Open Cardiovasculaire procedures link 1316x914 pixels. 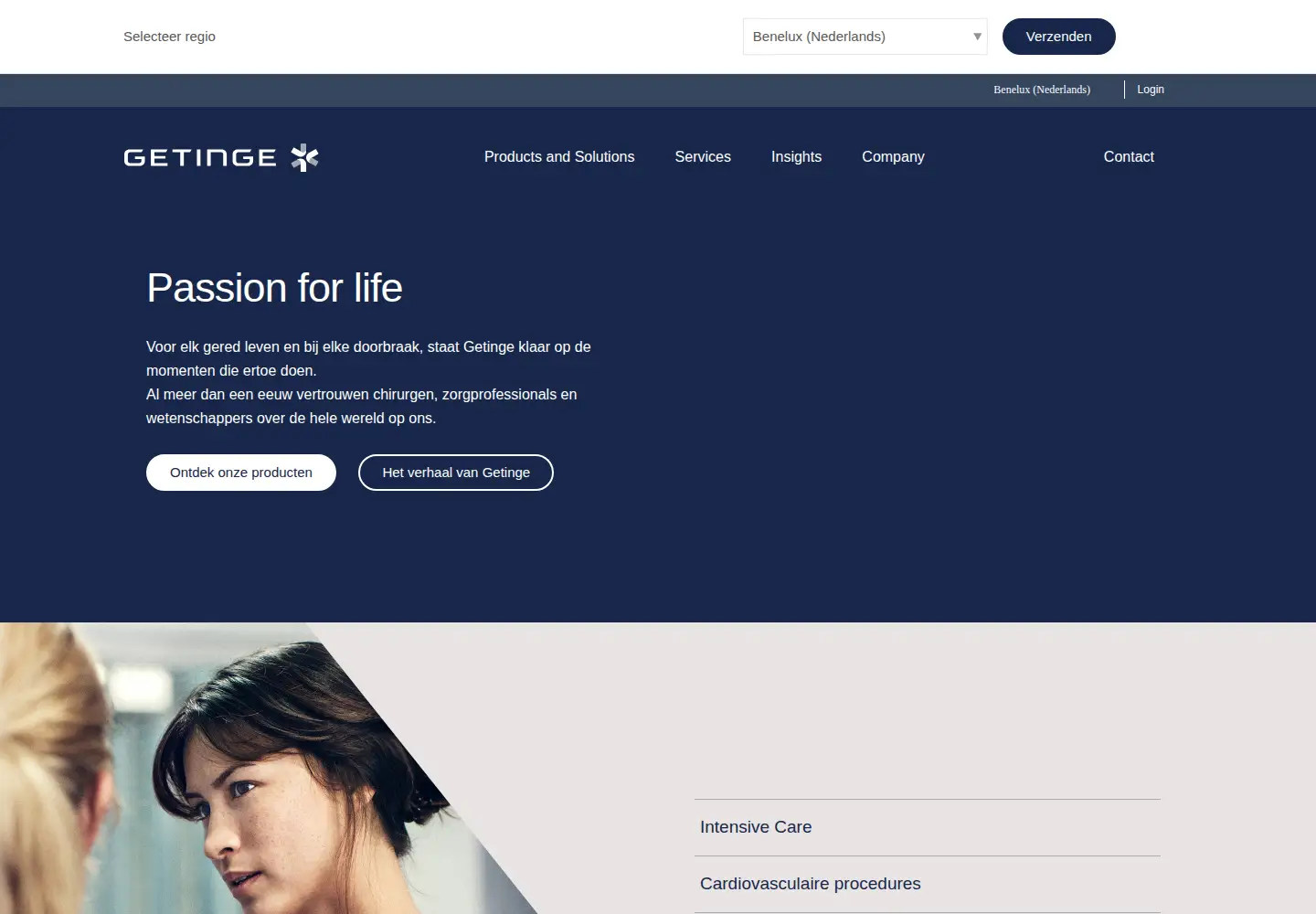[x=928, y=884]
